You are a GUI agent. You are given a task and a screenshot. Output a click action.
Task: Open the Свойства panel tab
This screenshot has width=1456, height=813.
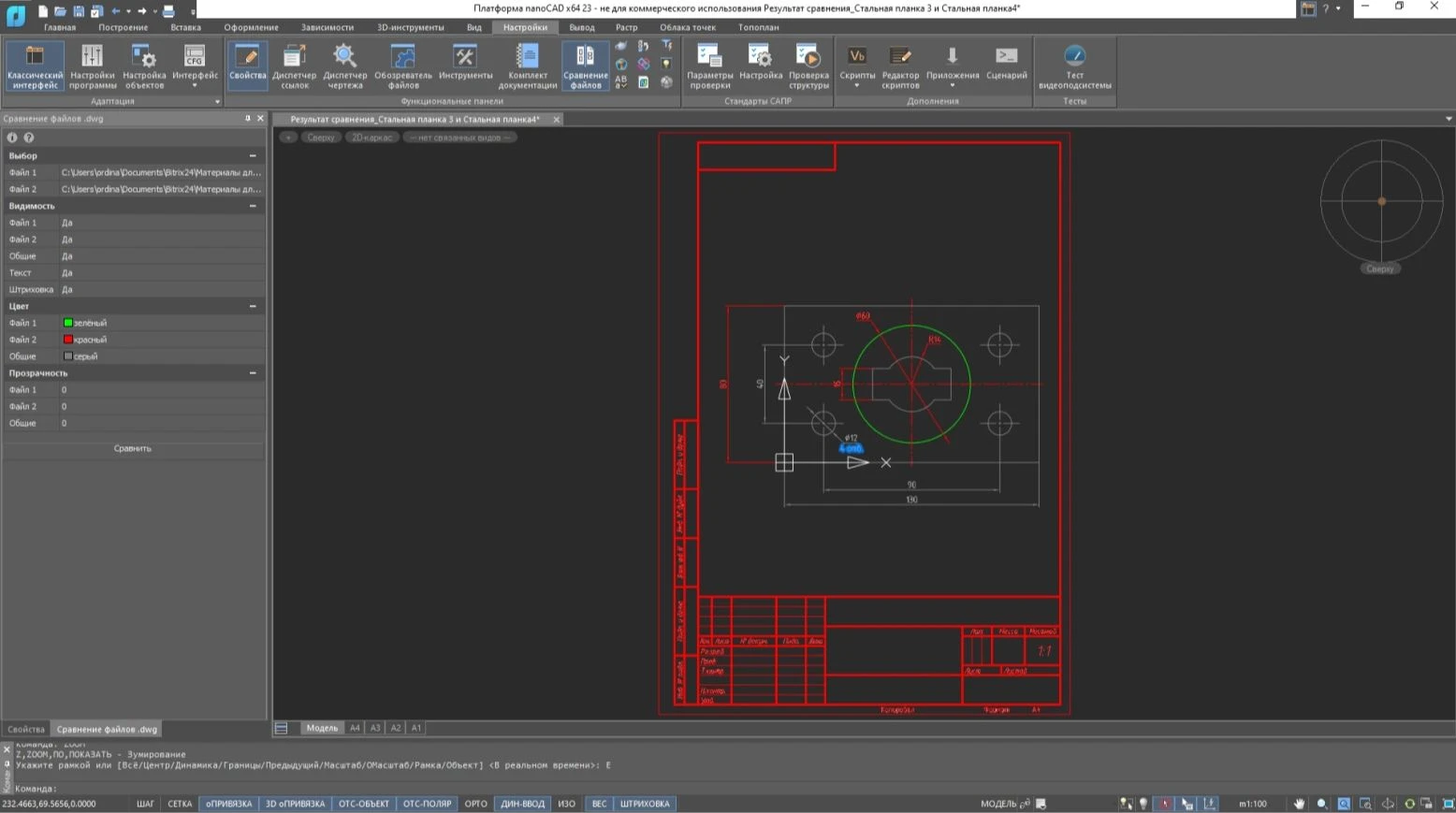coord(26,729)
